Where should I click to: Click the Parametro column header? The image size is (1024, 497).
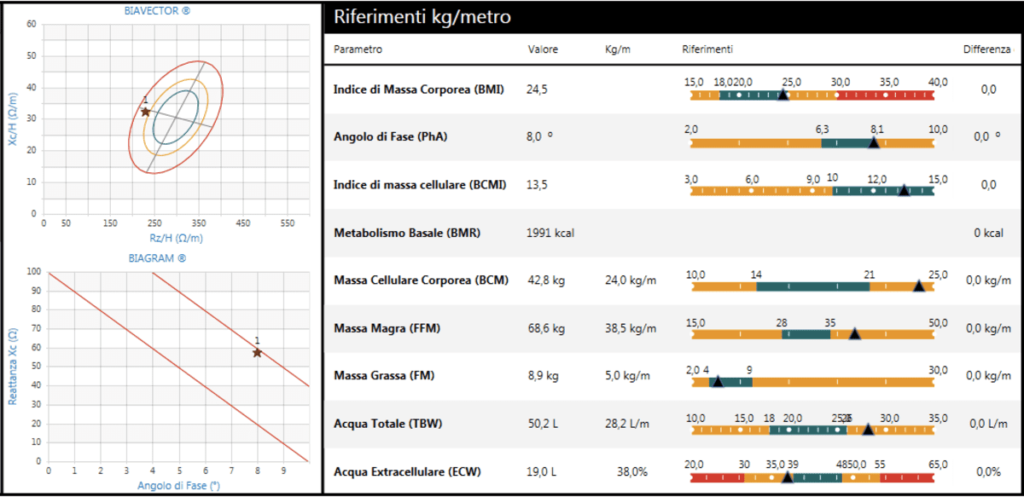[x=358, y=49]
